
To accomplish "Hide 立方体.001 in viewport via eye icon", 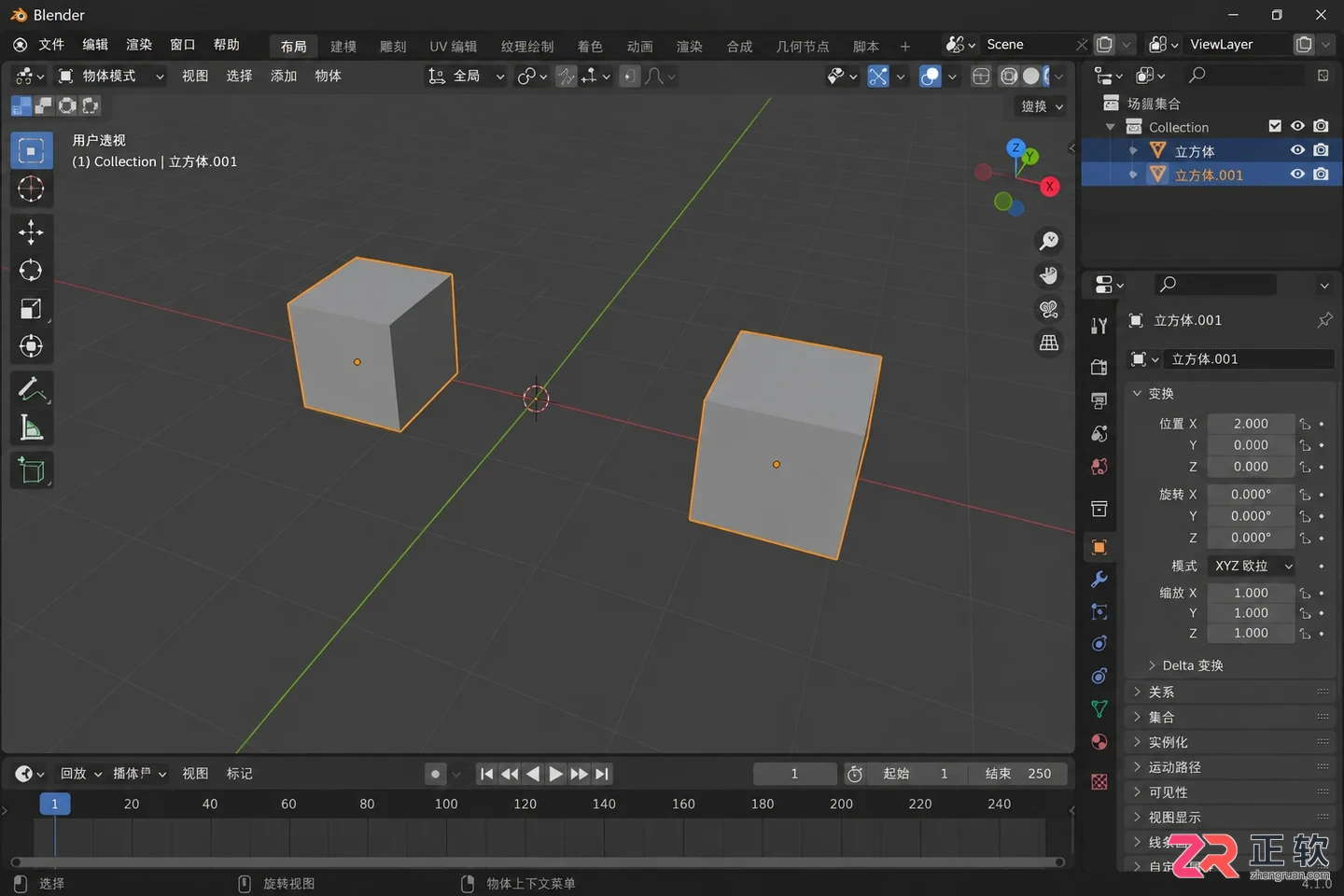I will [x=1297, y=175].
